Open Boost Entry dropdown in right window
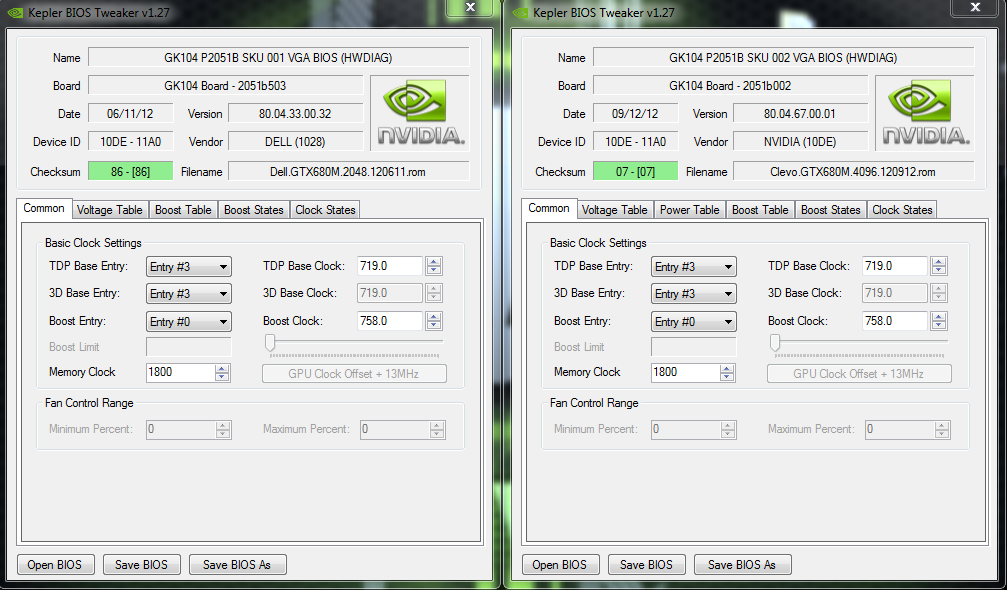Image resolution: width=1007 pixels, height=590 pixels. pos(694,322)
